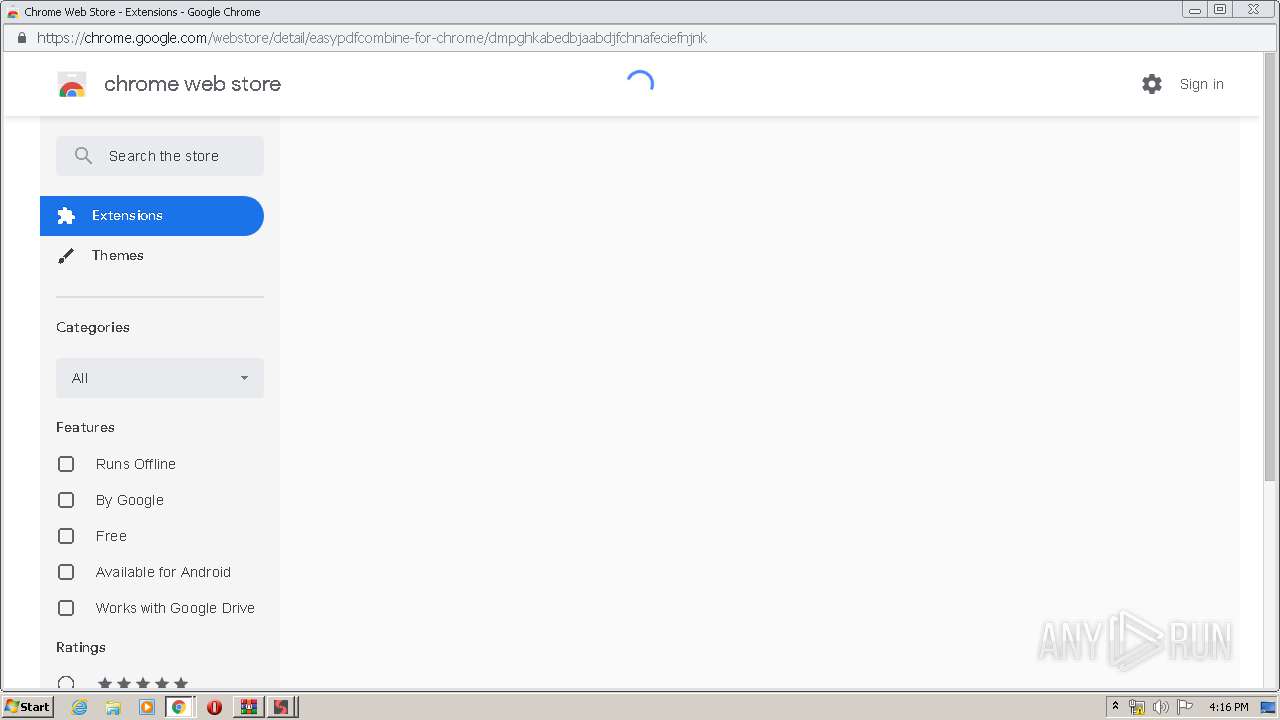Minimize the Chrome window
This screenshot has width=1280, height=720.
click(1195, 10)
